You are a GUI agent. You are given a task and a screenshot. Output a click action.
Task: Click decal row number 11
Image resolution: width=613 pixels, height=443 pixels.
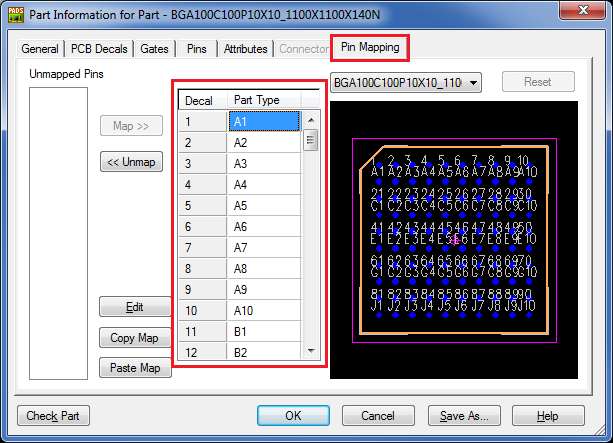(x=203, y=332)
